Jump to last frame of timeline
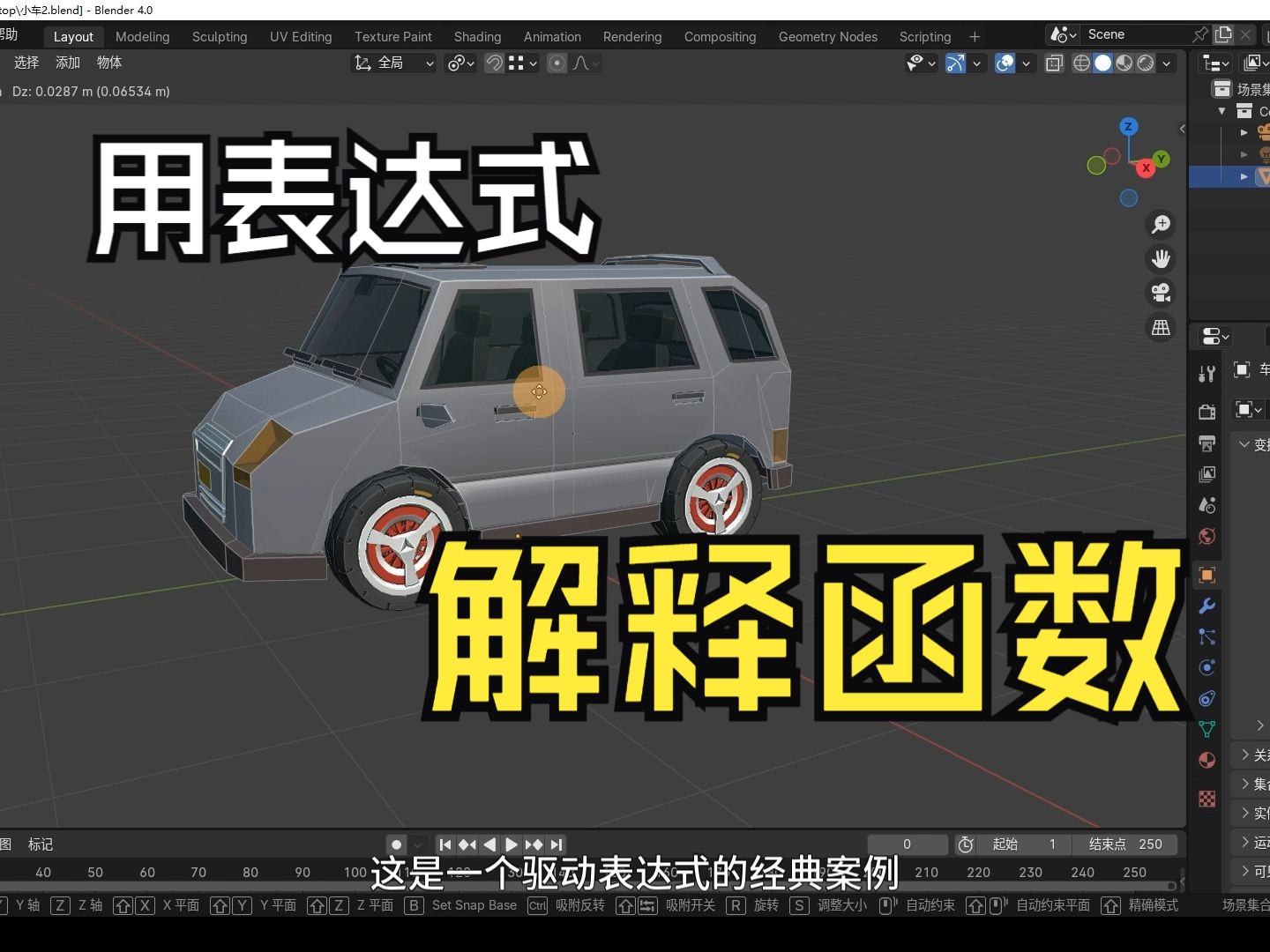Screen dimensions: 1270x952 tap(557, 844)
